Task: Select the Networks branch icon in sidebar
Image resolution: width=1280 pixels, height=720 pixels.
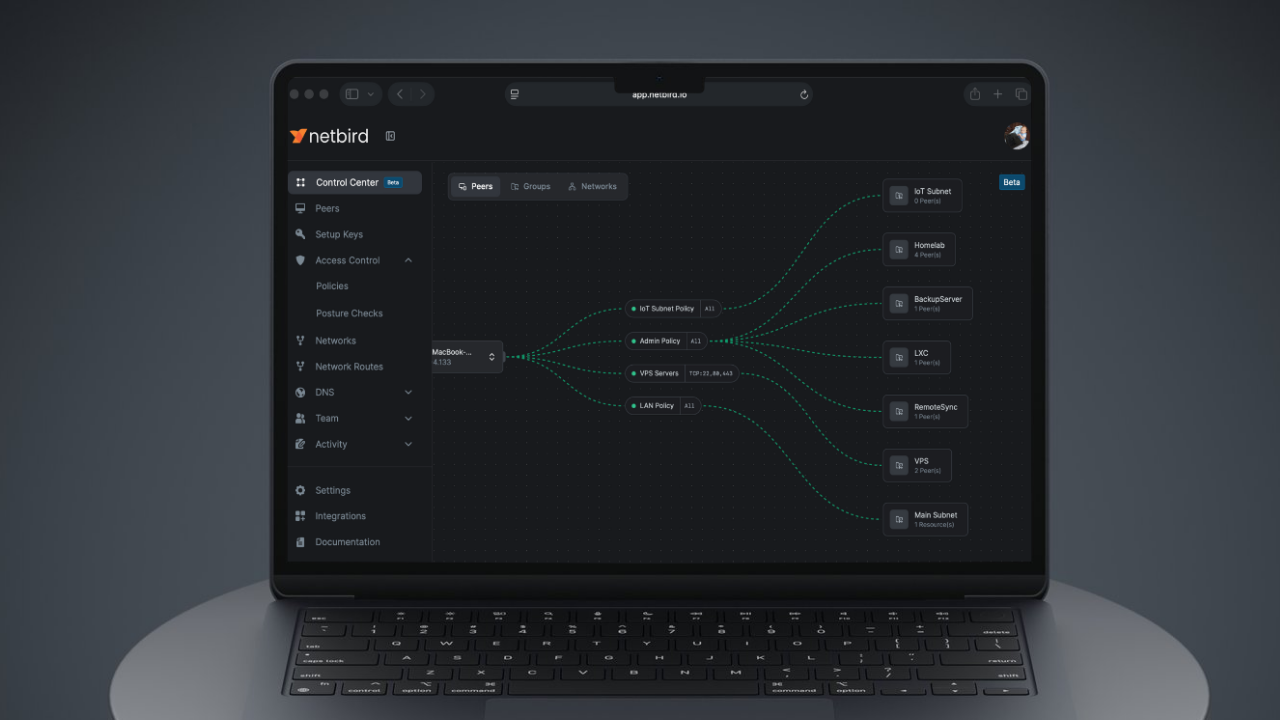Action: tap(301, 340)
